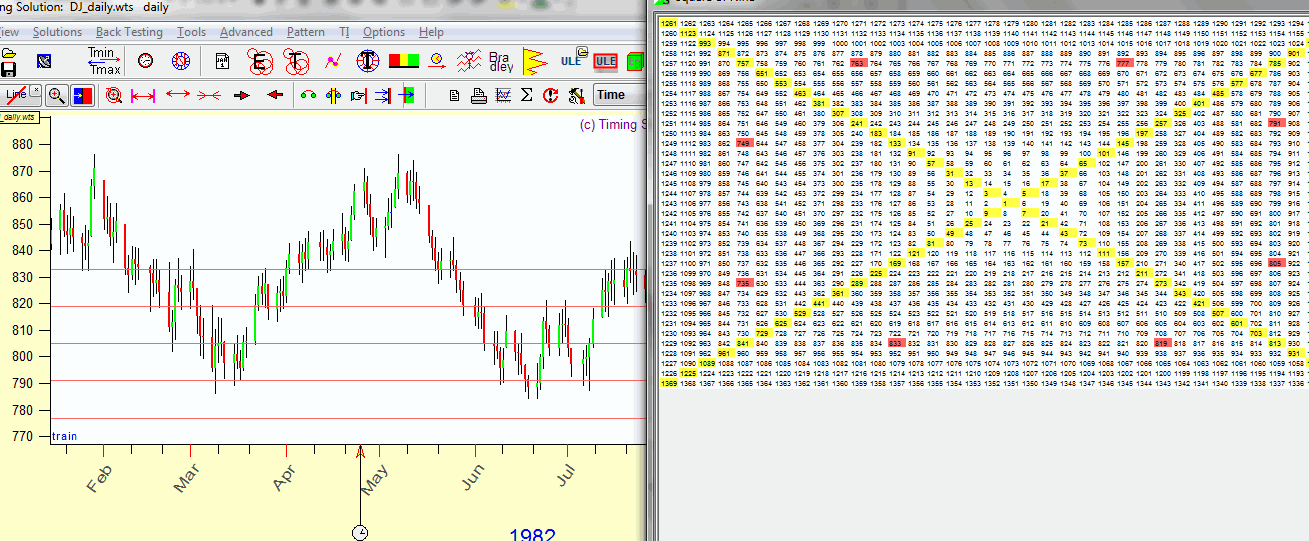Click the pointing hand with bar icon
Screen dimensions: 1309x541
359,95
